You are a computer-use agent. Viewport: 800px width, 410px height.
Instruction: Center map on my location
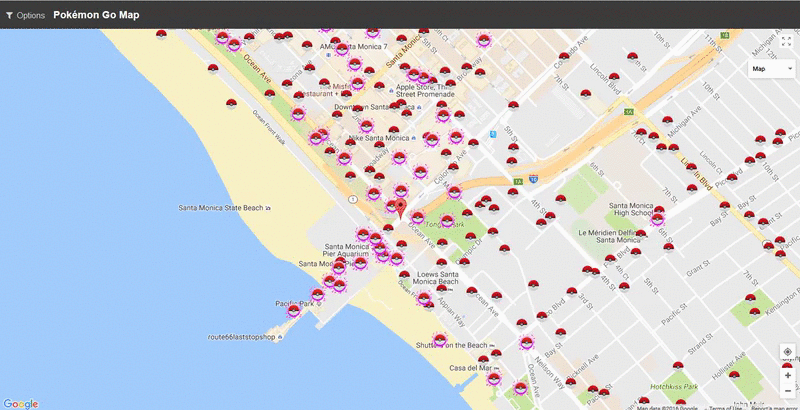pyautogui.click(x=787, y=352)
